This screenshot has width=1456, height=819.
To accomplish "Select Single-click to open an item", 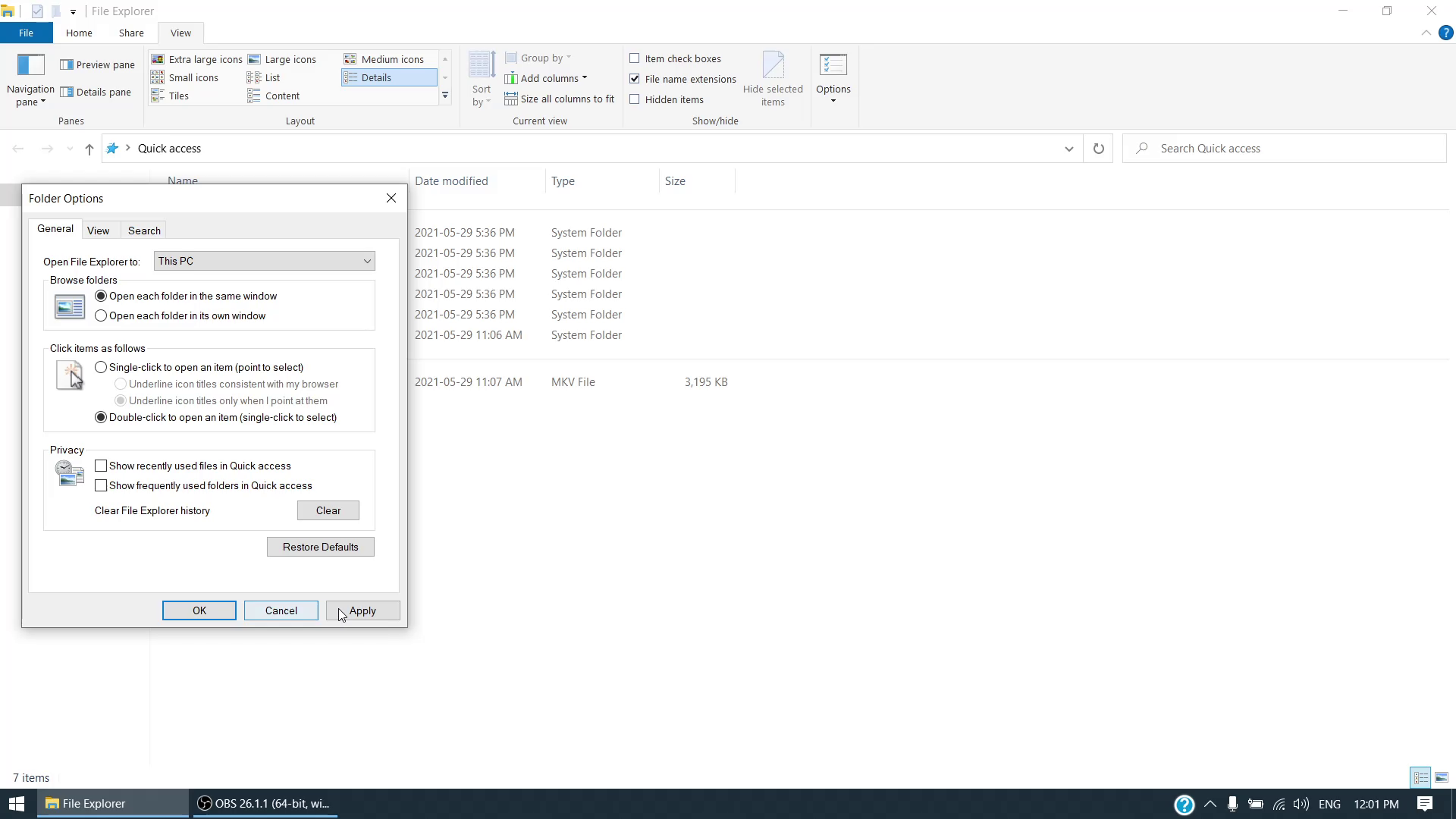I will tap(101, 368).
